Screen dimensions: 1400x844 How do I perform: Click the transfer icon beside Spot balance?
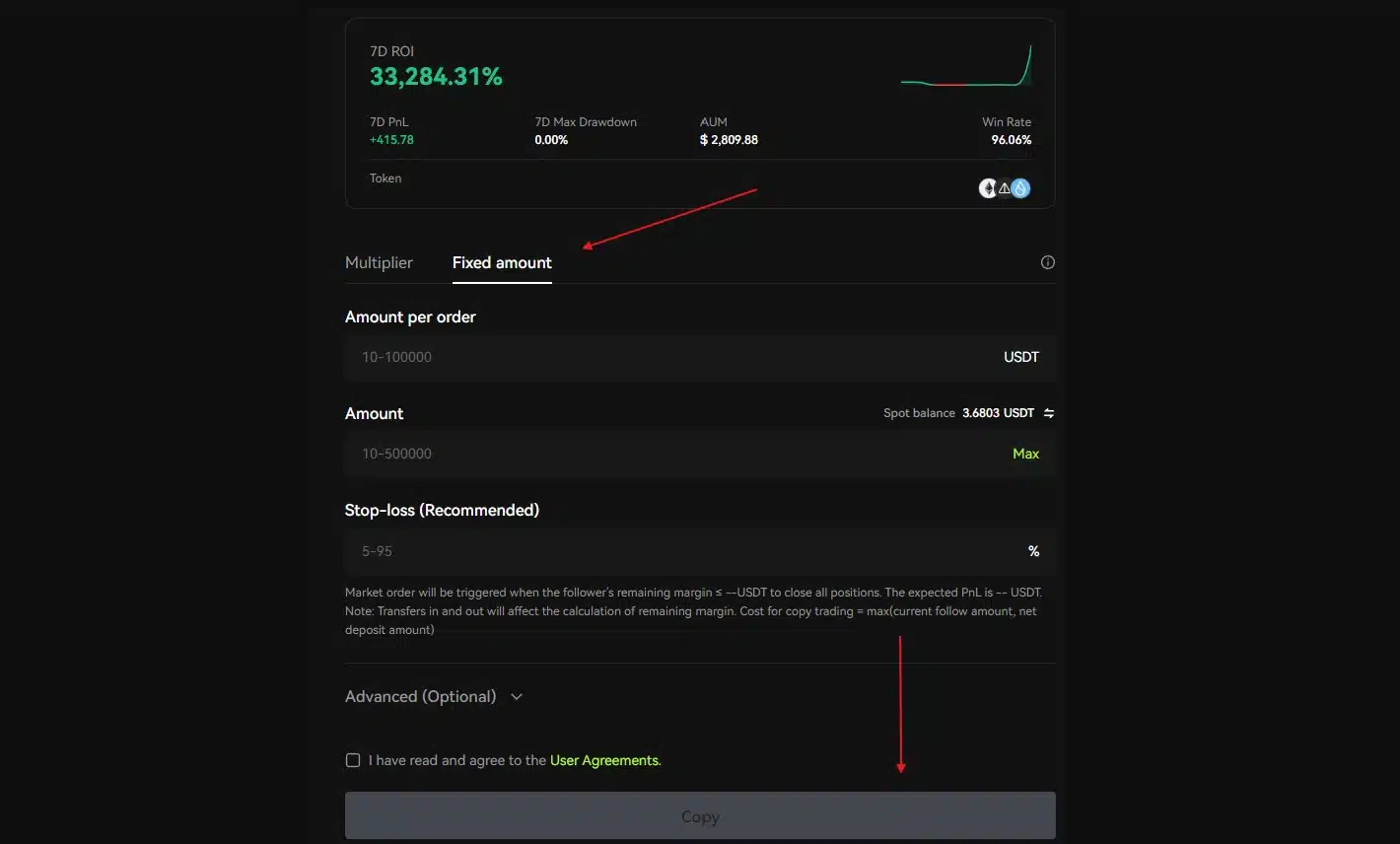tap(1048, 412)
